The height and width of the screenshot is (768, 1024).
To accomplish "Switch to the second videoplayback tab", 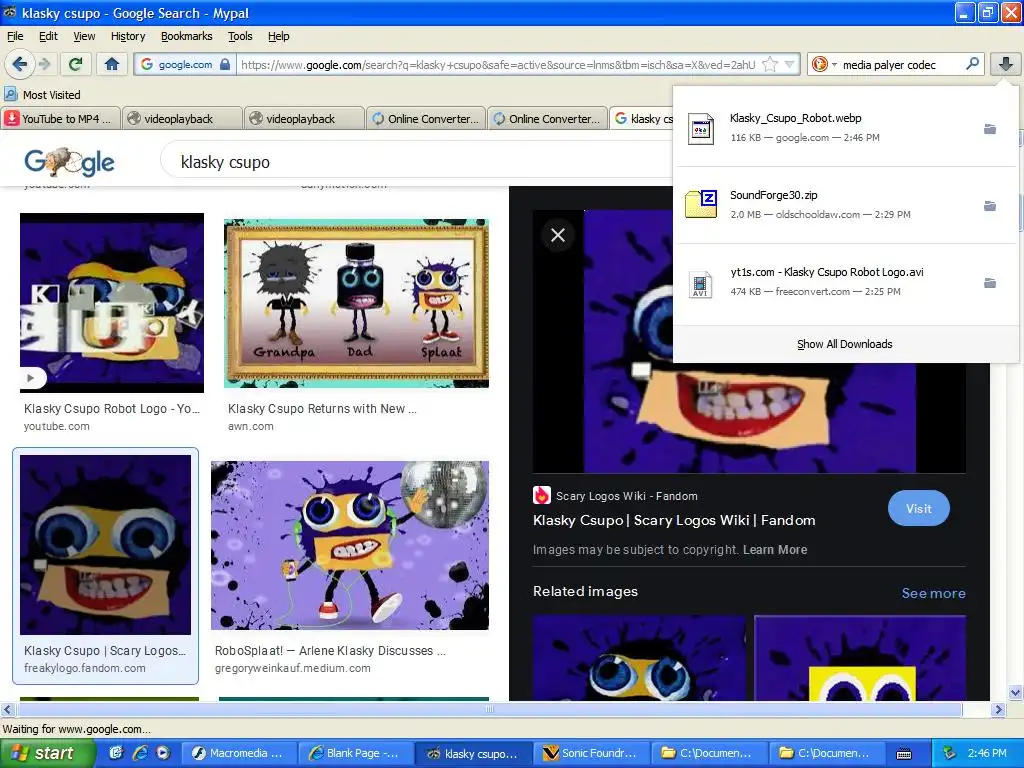I will click(304, 118).
